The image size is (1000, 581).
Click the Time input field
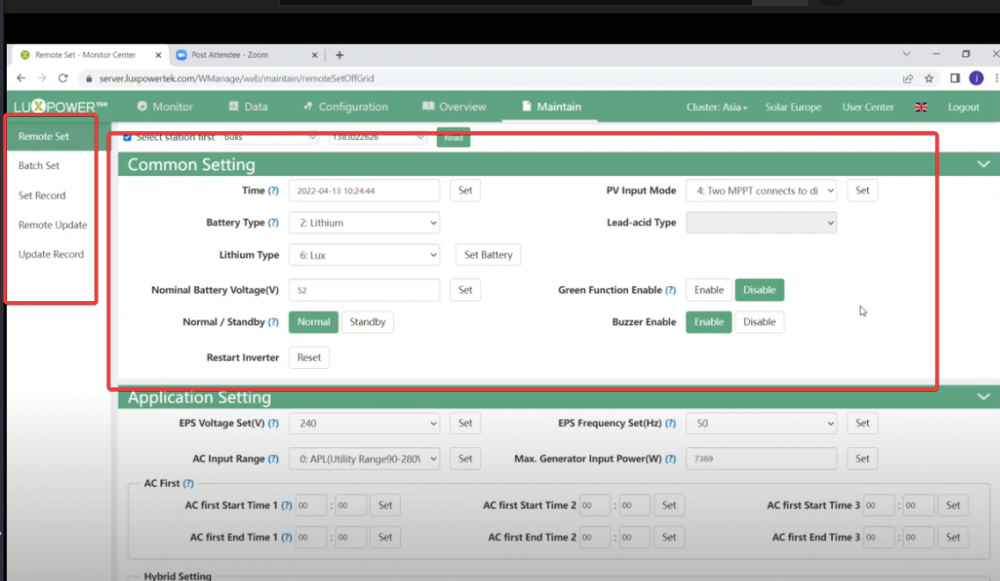coord(364,191)
